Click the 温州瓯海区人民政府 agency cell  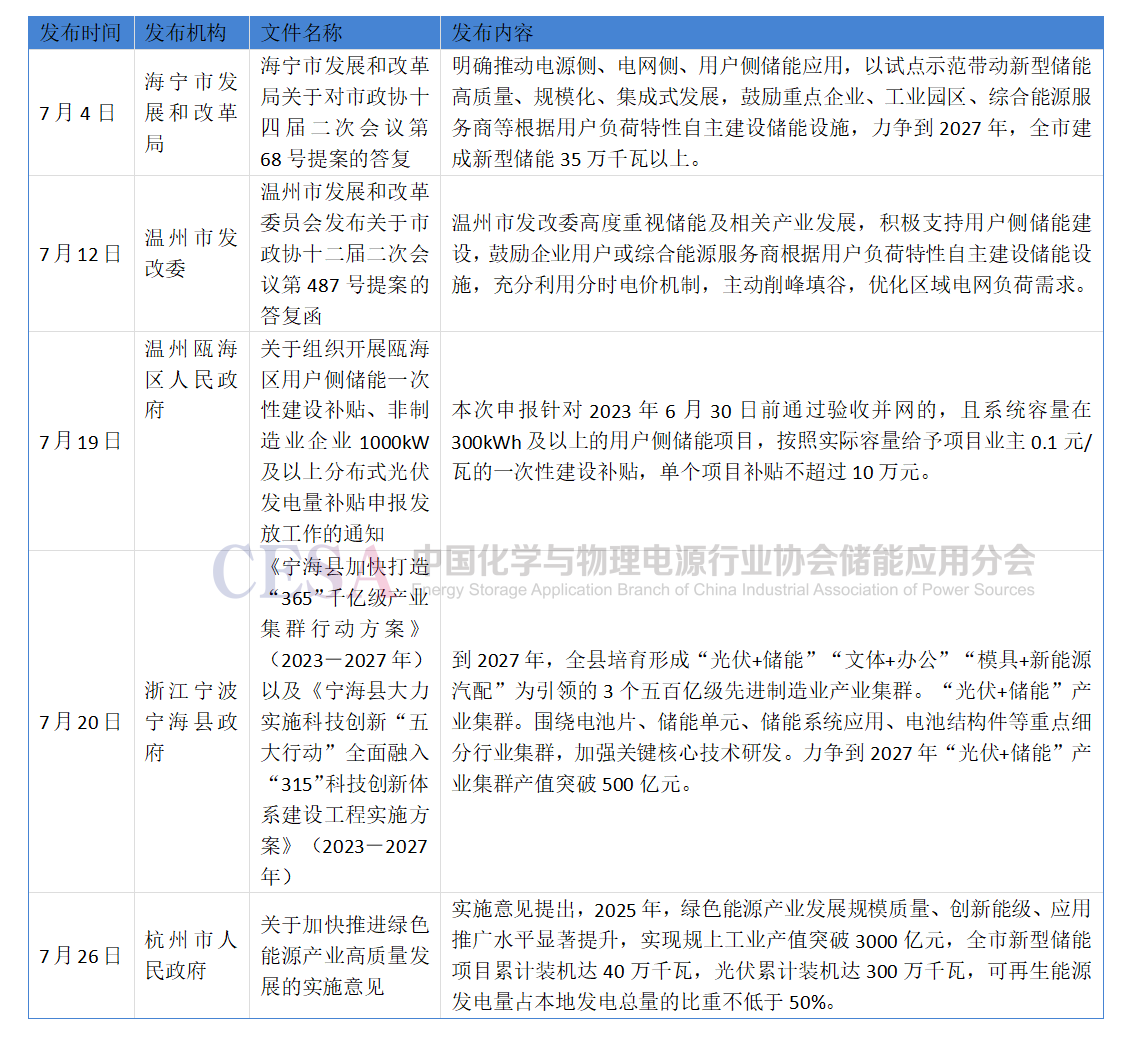pyautogui.click(x=190, y=380)
